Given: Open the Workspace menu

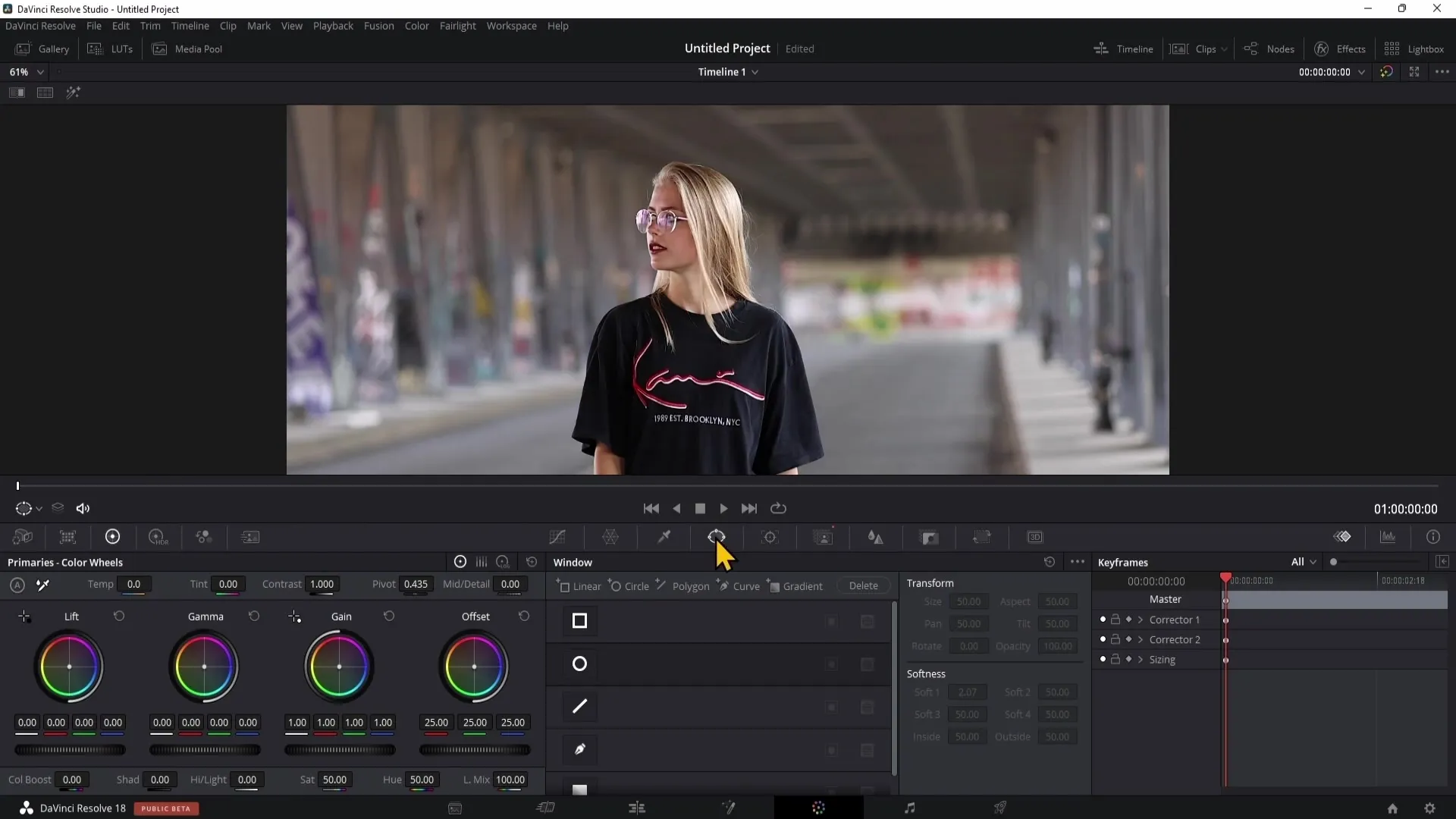Looking at the screenshot, I should click(511, 26).
